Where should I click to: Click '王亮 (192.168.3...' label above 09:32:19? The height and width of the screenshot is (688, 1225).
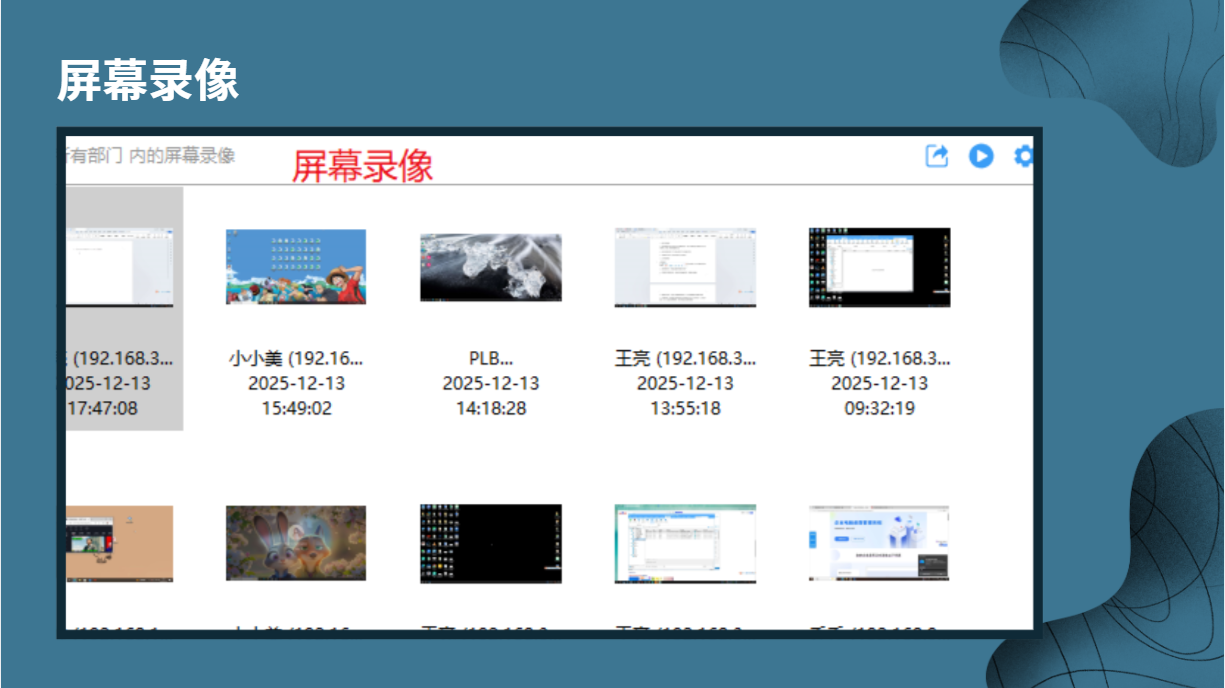click(x=879, y=358)
